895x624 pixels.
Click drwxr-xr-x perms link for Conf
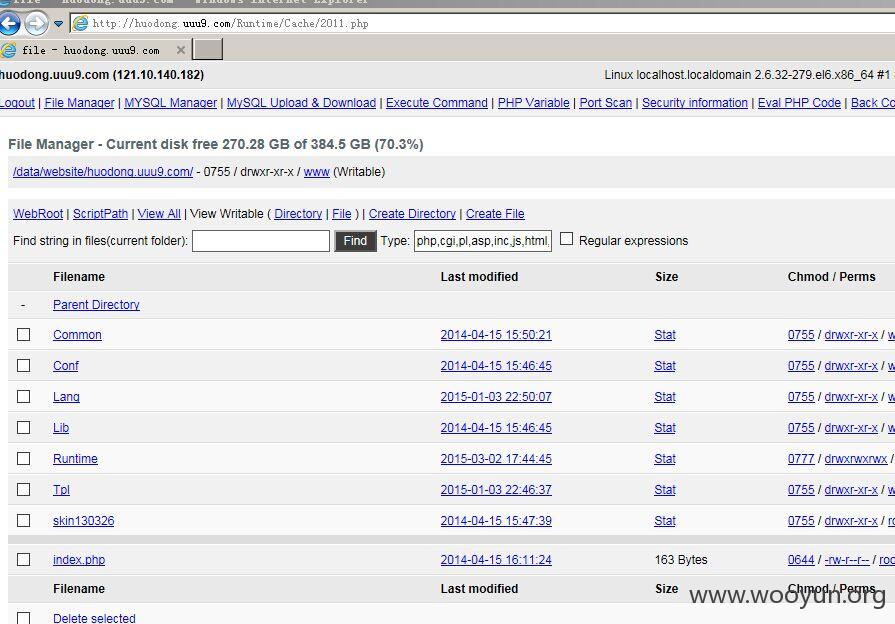851,366
